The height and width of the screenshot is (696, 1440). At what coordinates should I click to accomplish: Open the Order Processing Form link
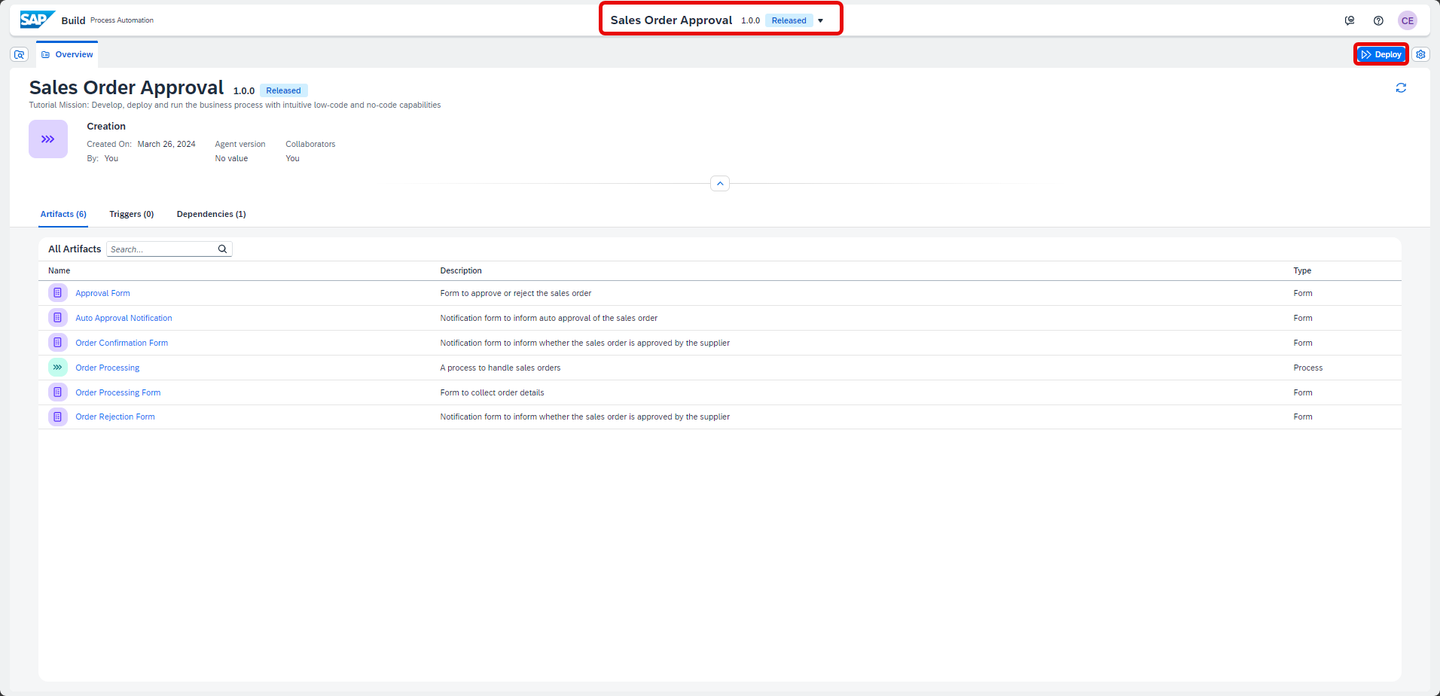click(x=118, y=393)
